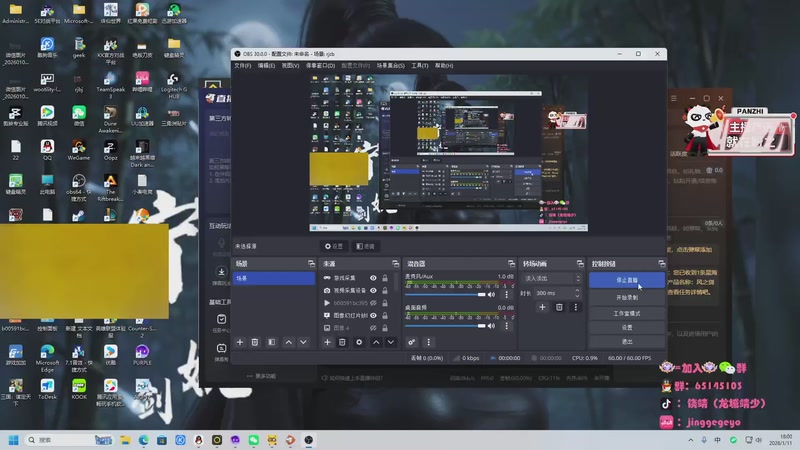Click 滤镜 filters button under preview
This screenshot has width=800, height=450.
click(x=365, y=246)
